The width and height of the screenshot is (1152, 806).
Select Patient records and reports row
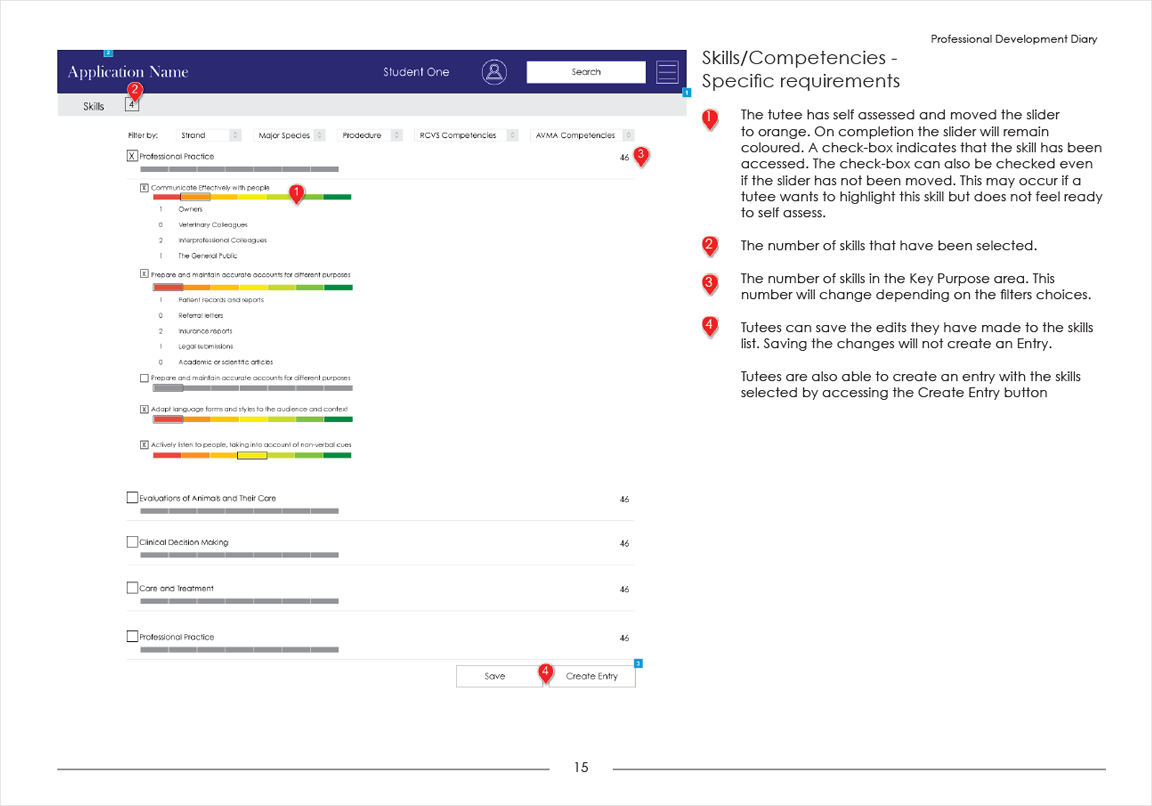tap(212, 300)
